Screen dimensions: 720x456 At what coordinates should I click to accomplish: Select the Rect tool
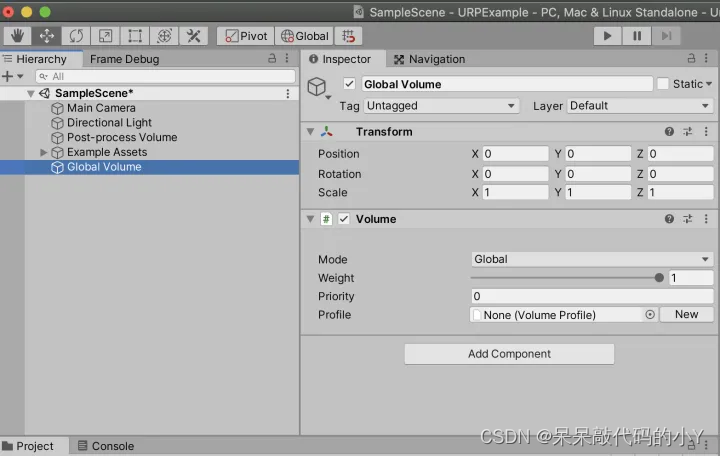(x=135, y=36)
